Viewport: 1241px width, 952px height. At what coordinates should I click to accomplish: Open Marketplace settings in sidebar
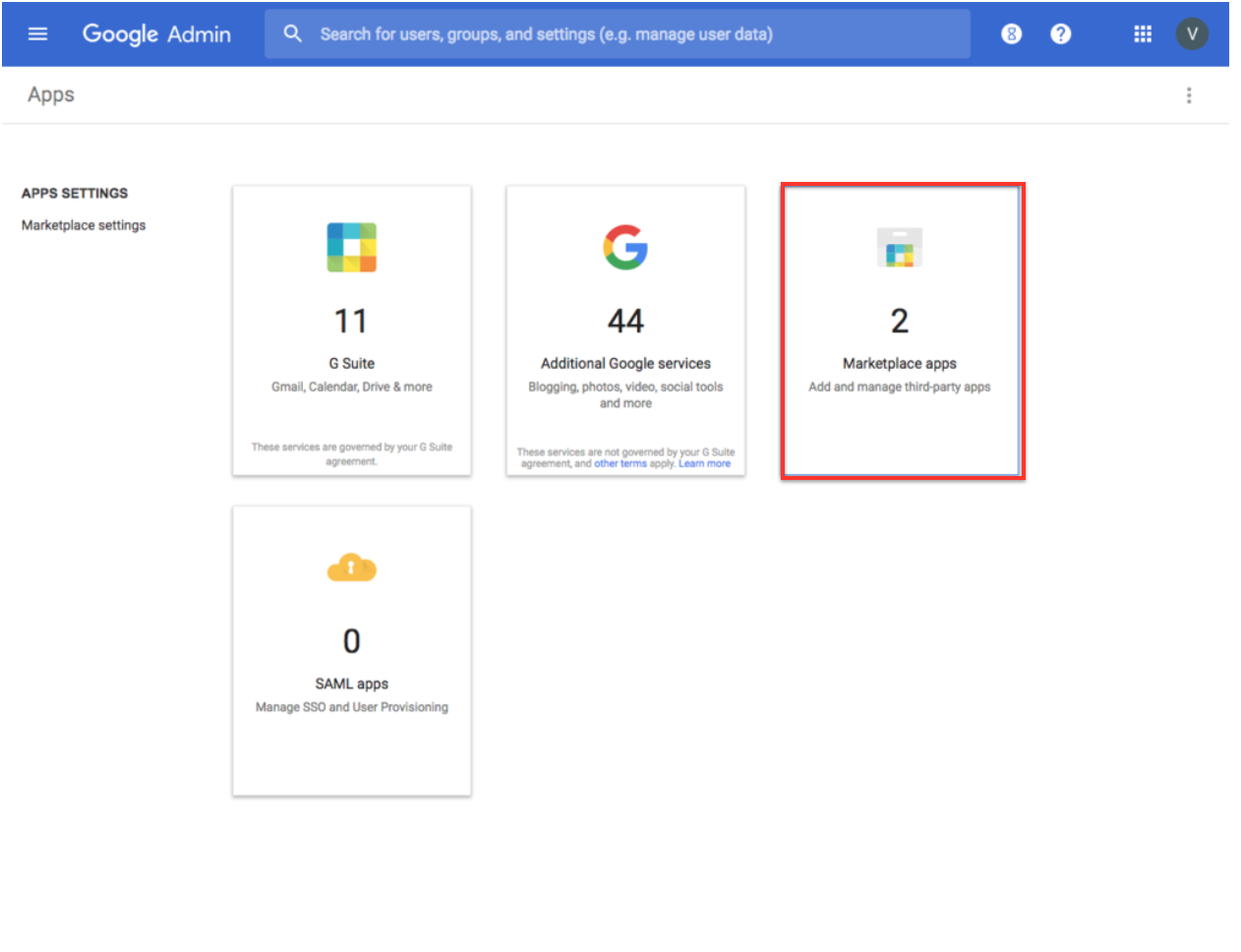coord(84,225)
